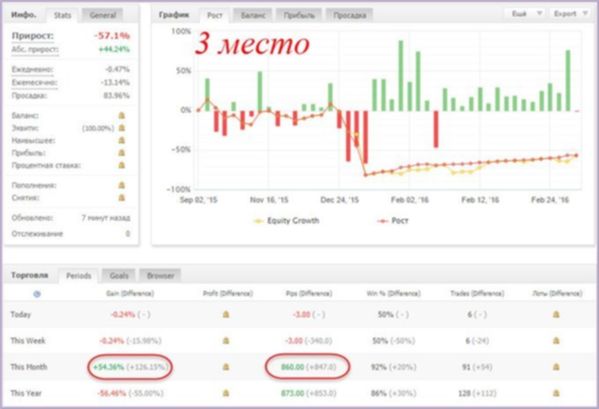Click the Прирост label link
The image size is (599, 409).
pos(33,36)
